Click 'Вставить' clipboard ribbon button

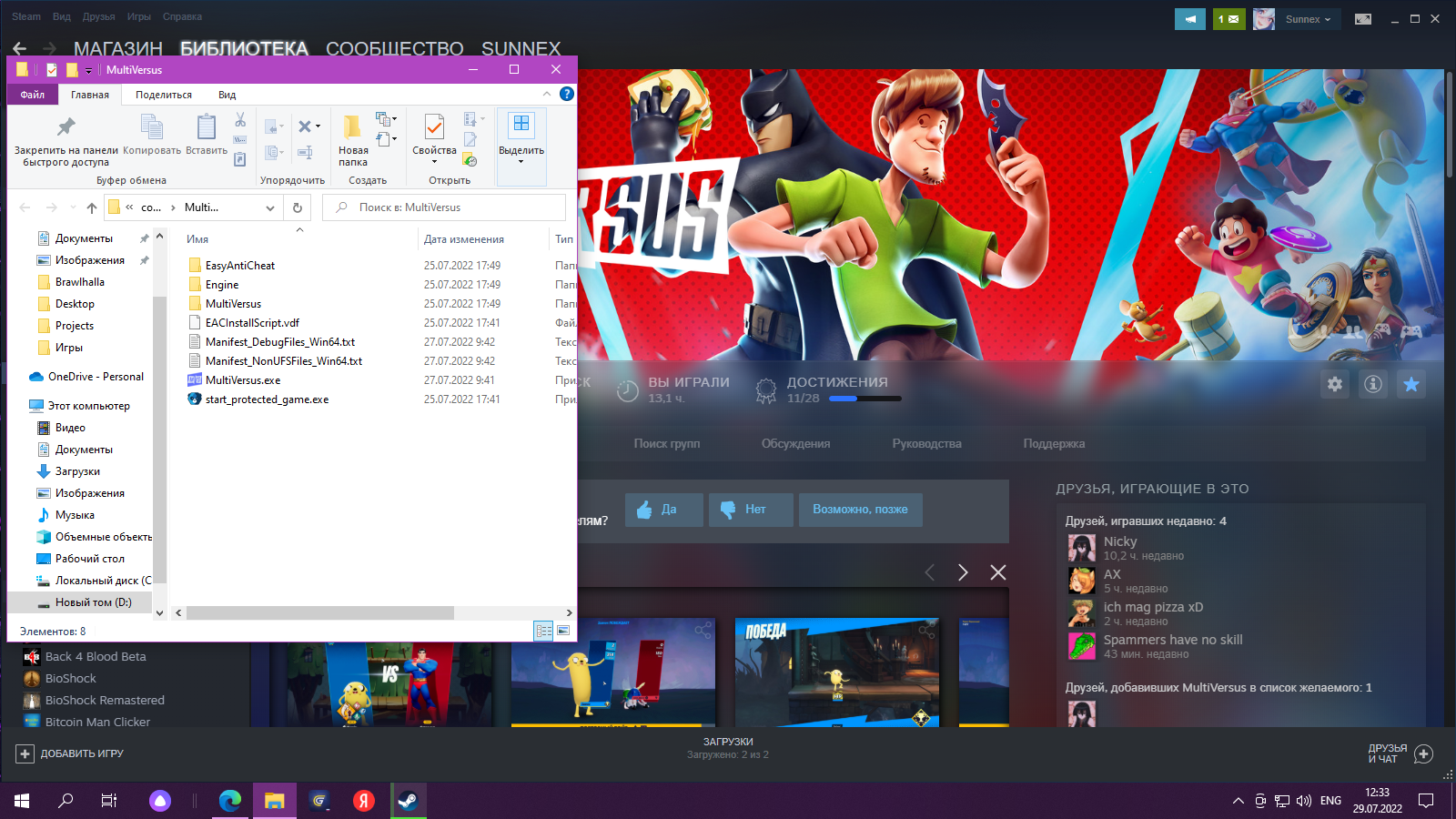(x=207, y=135)
